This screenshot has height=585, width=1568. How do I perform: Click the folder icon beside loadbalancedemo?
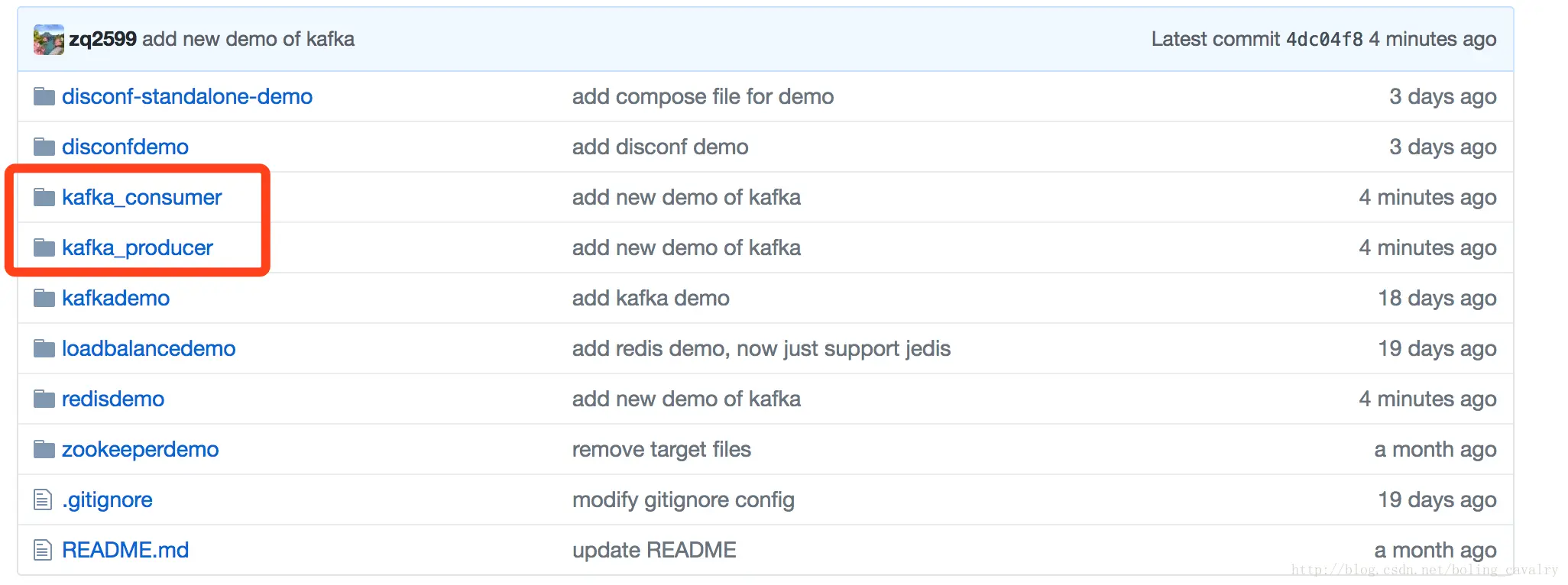point(44,349)
